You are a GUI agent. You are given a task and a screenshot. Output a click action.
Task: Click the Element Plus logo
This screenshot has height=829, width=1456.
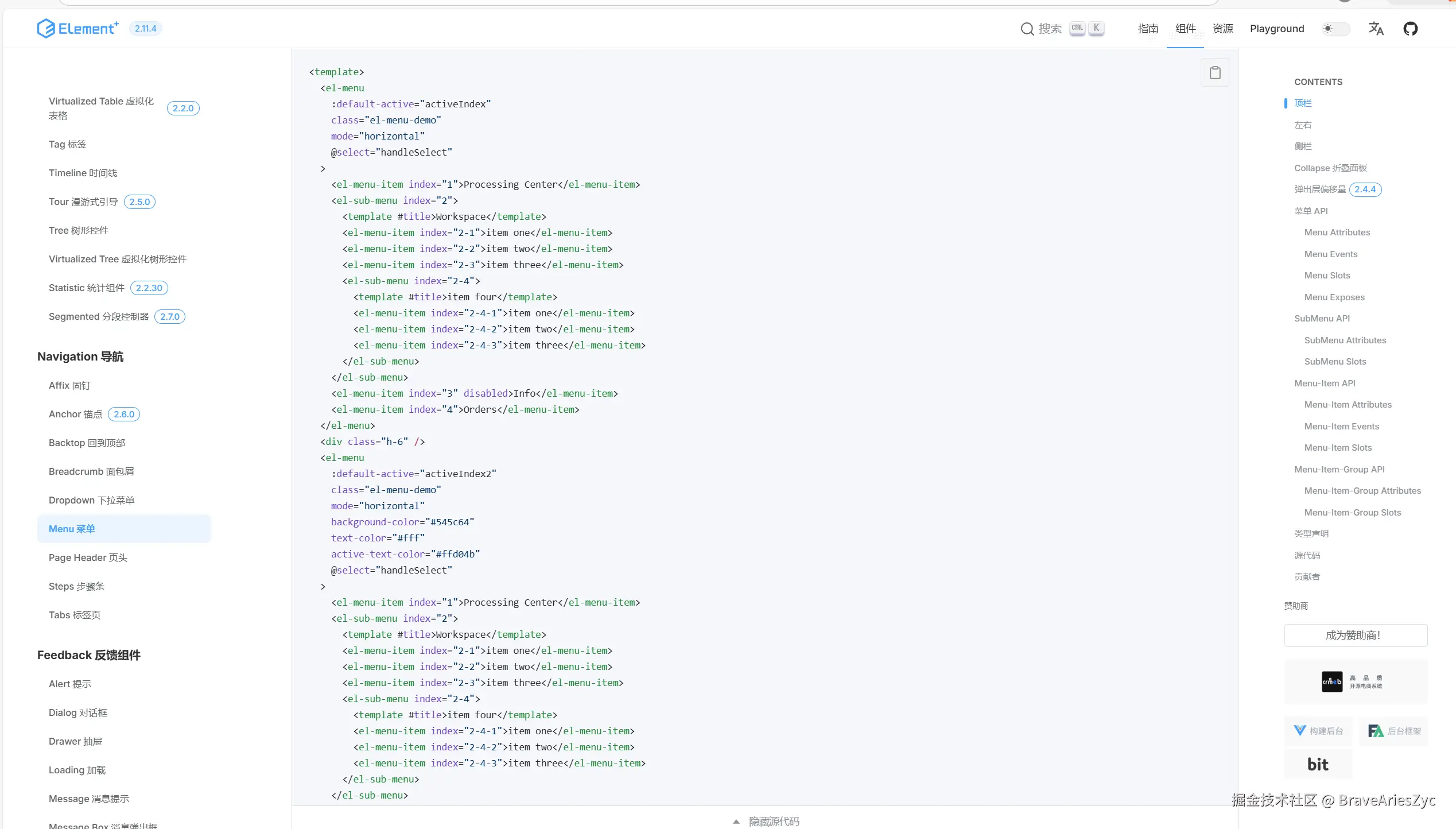point(77,28)
